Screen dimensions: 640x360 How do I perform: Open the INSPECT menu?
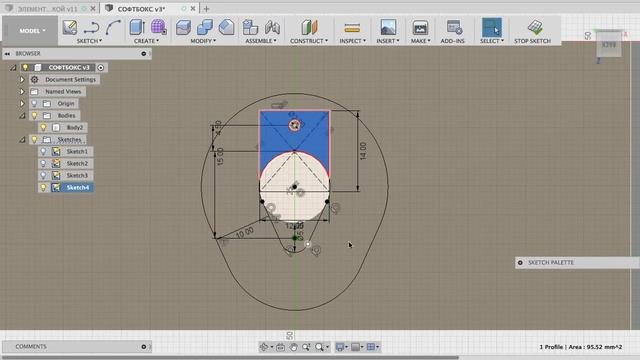[352, 41]
